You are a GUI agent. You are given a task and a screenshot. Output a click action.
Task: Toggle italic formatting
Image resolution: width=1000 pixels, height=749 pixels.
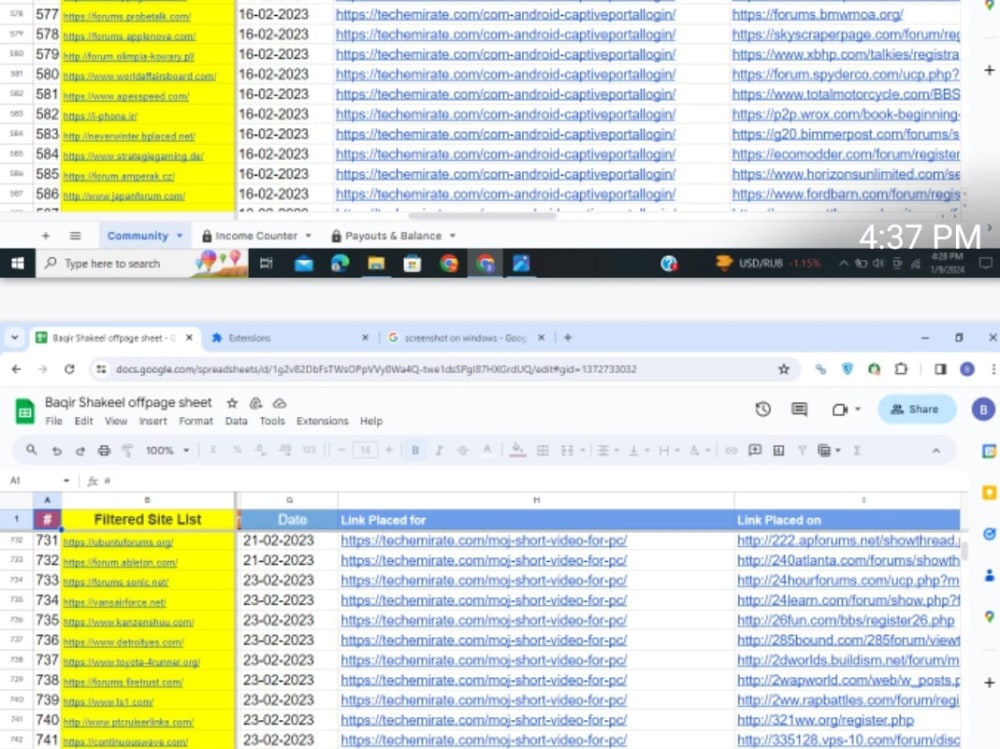(439, 450)
